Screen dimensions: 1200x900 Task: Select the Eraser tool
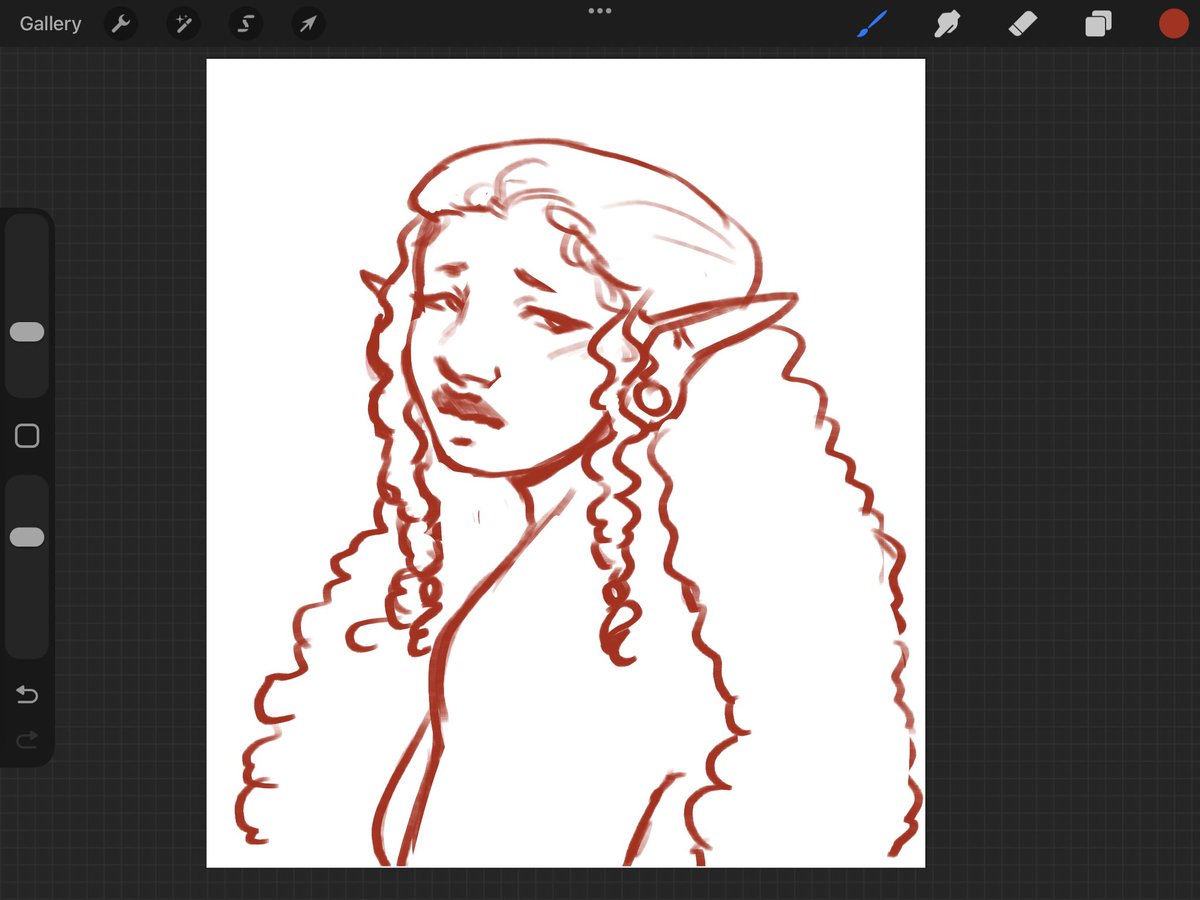point(1023,24)
